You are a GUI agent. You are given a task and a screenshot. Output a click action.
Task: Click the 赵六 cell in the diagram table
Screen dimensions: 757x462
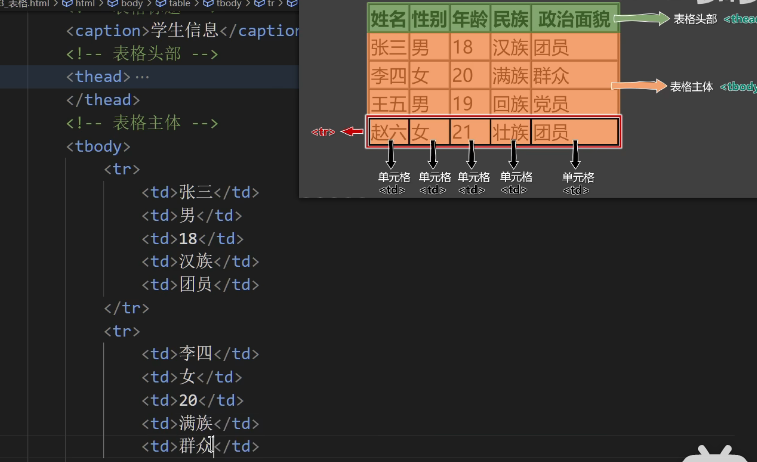(x=389, y=132)
